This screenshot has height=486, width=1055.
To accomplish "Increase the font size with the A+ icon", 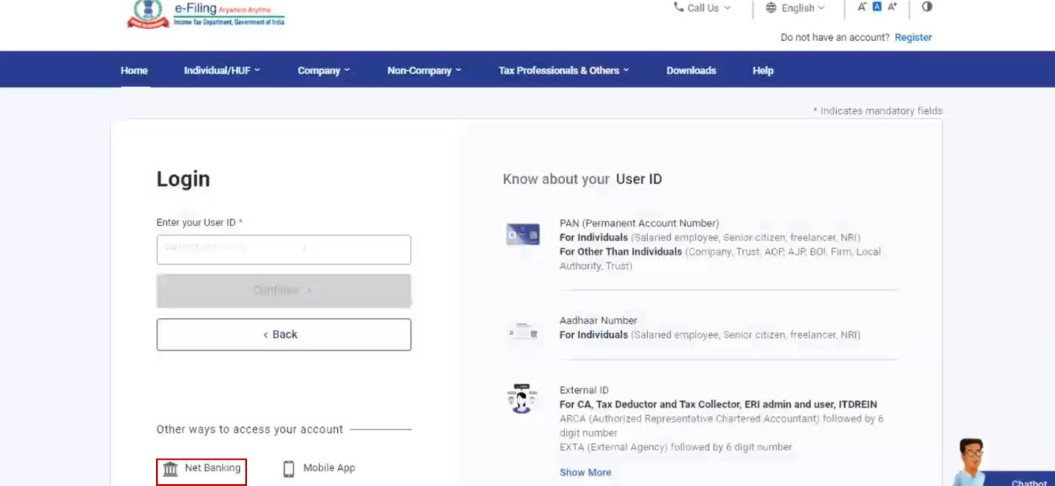I will point(892,7).
